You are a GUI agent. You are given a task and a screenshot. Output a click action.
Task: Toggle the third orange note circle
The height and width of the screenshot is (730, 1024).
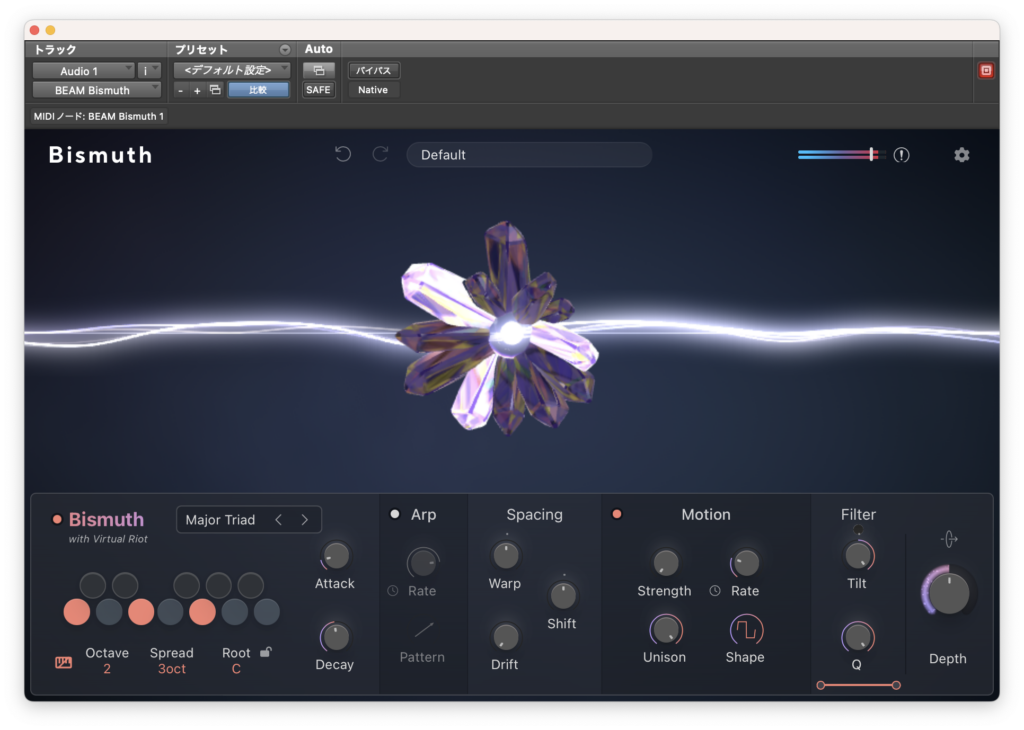click(202, 612)
